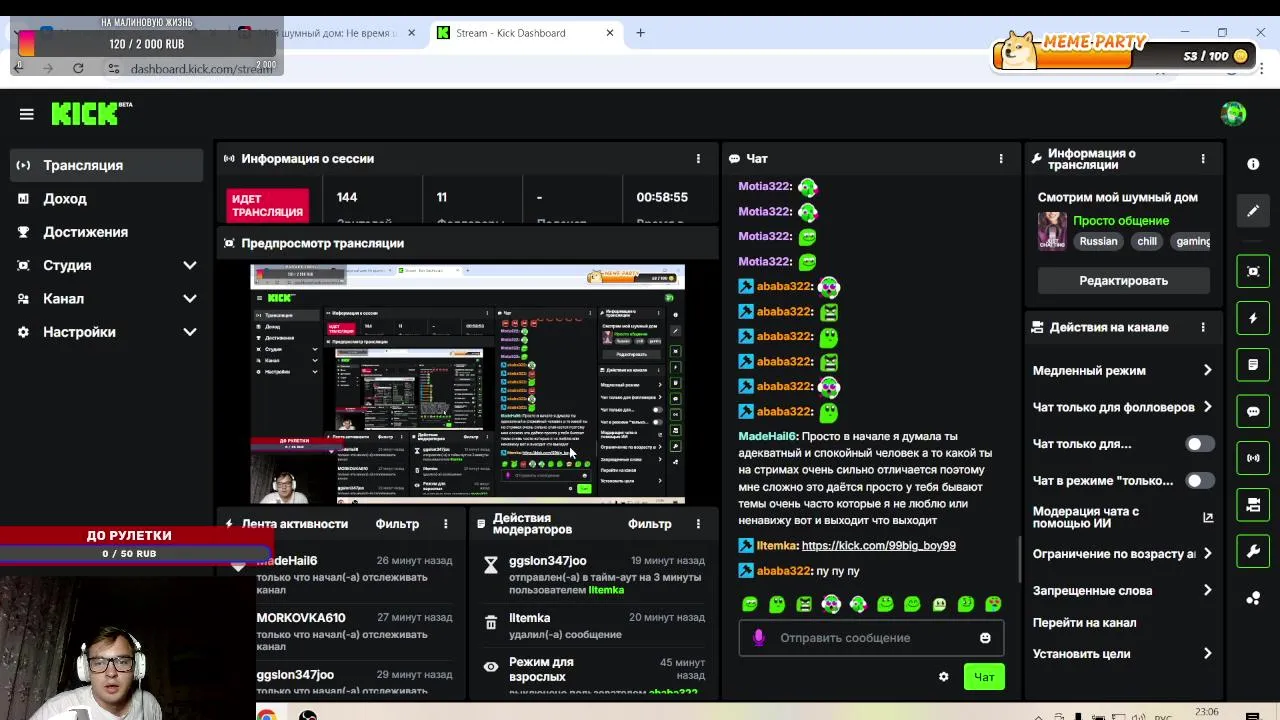1280x720 pixels.
Task: Click the document list widget icon in sidebar
Action: click(1253, 365)
